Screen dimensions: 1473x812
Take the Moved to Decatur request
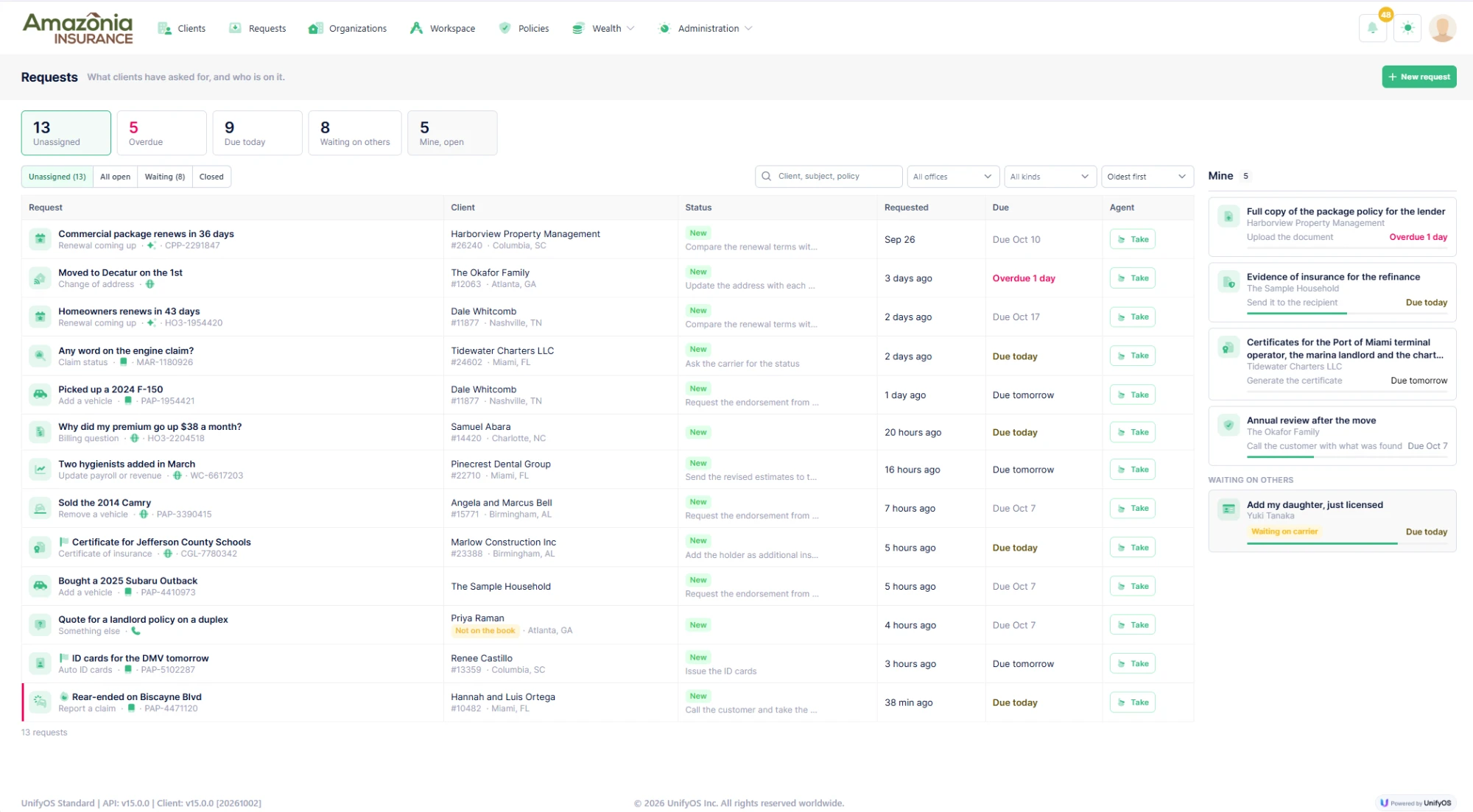(1132, 278)
